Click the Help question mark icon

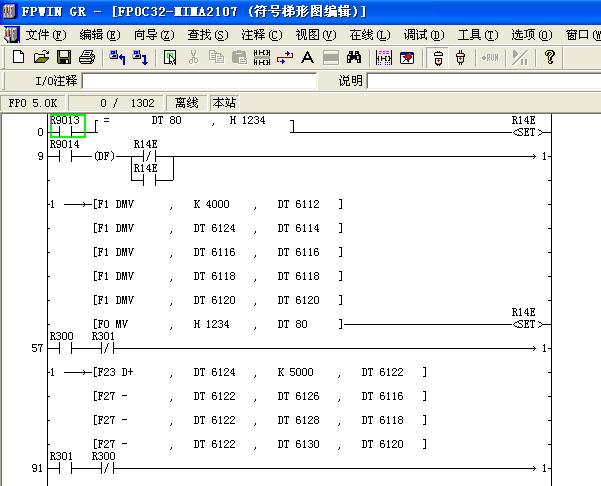(x=550, y=58)
